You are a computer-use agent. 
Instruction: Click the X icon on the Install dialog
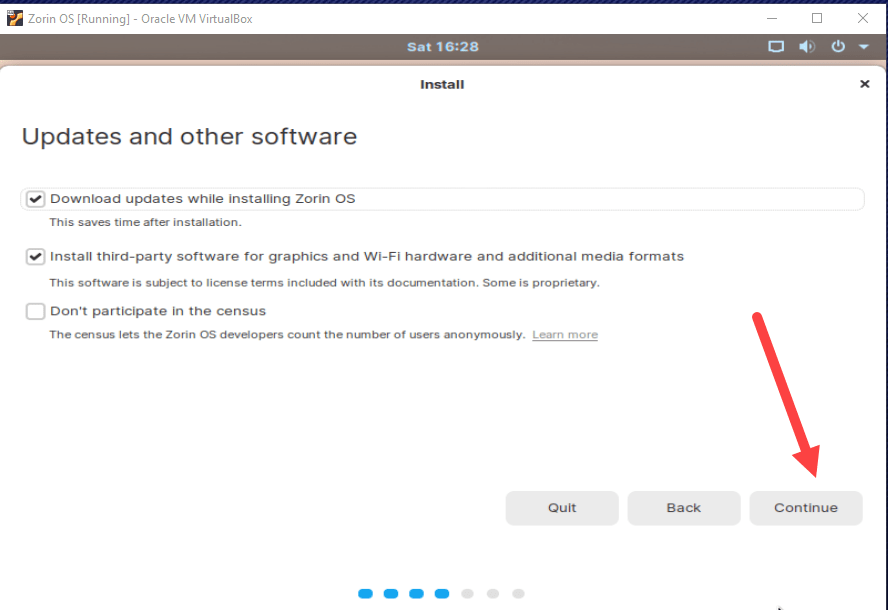[x=864, y=84]
